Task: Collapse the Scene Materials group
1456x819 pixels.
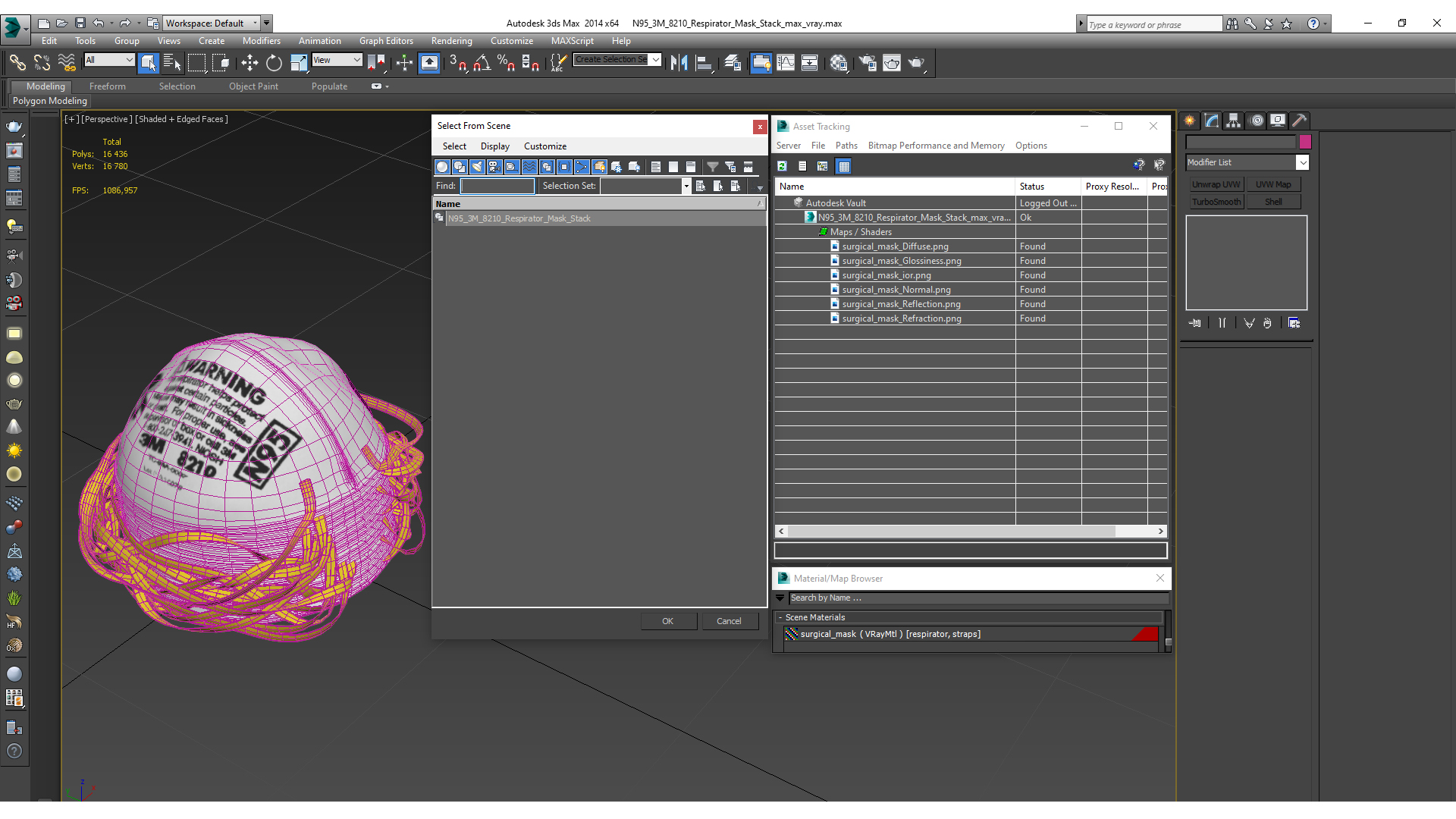Action: coord(780,617)
